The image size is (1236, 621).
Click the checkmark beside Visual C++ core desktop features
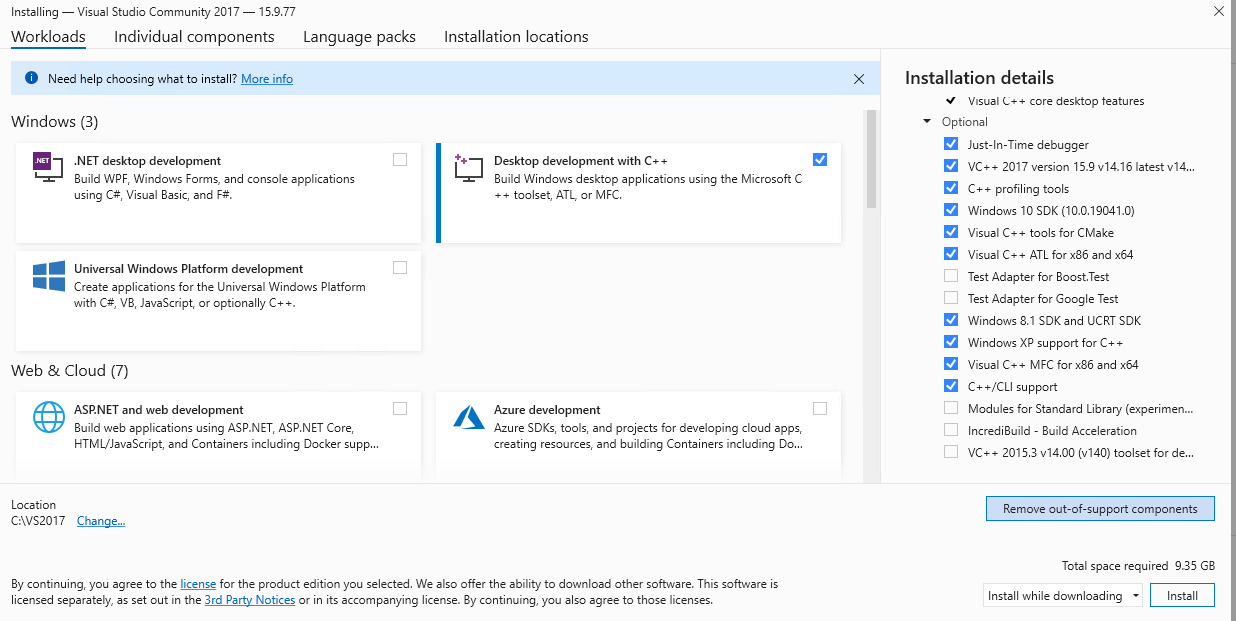(949, 100)
